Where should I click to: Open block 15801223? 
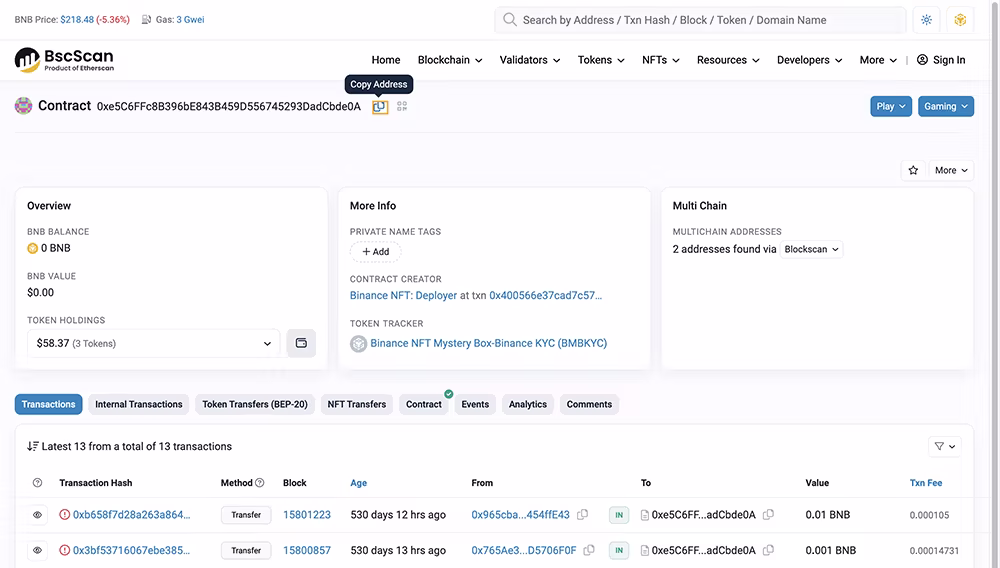[307, 514]
